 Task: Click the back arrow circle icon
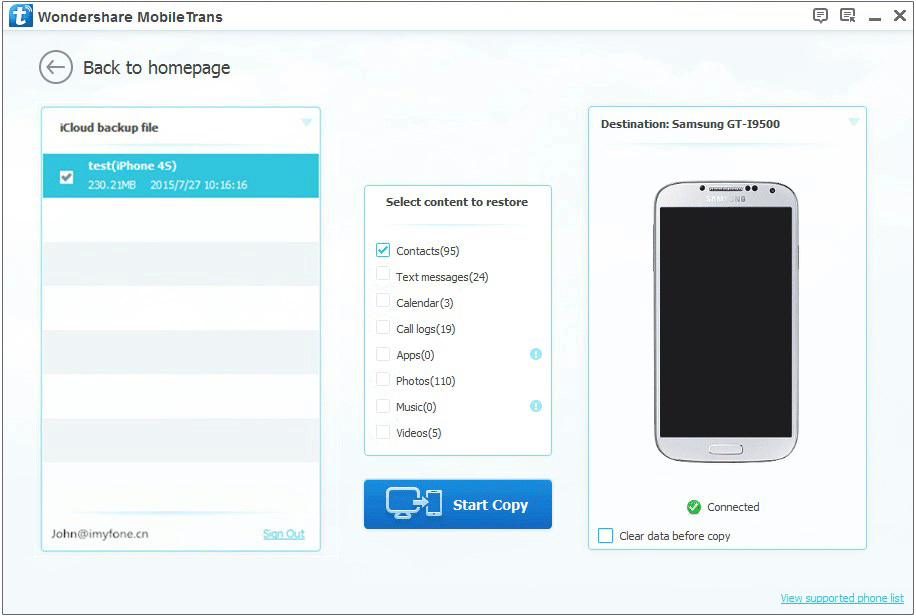pos(56,67)
